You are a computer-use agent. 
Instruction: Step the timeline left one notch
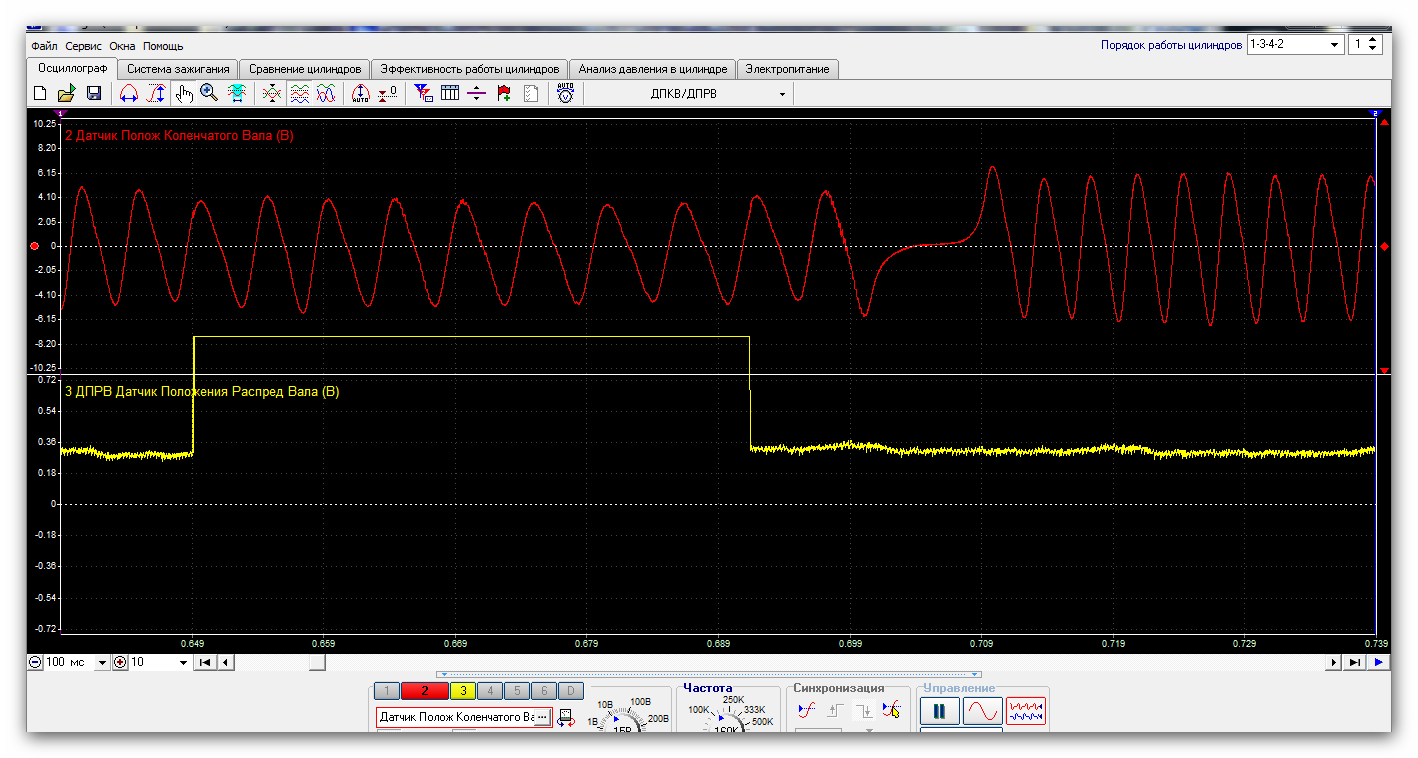tap(226, 662)
